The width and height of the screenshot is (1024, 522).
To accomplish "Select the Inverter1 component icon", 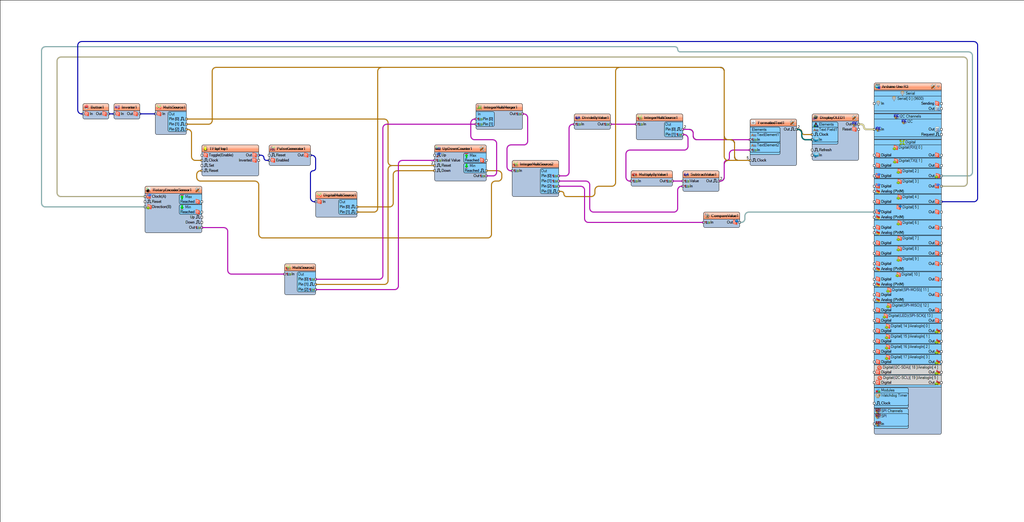I will [118, 106].
